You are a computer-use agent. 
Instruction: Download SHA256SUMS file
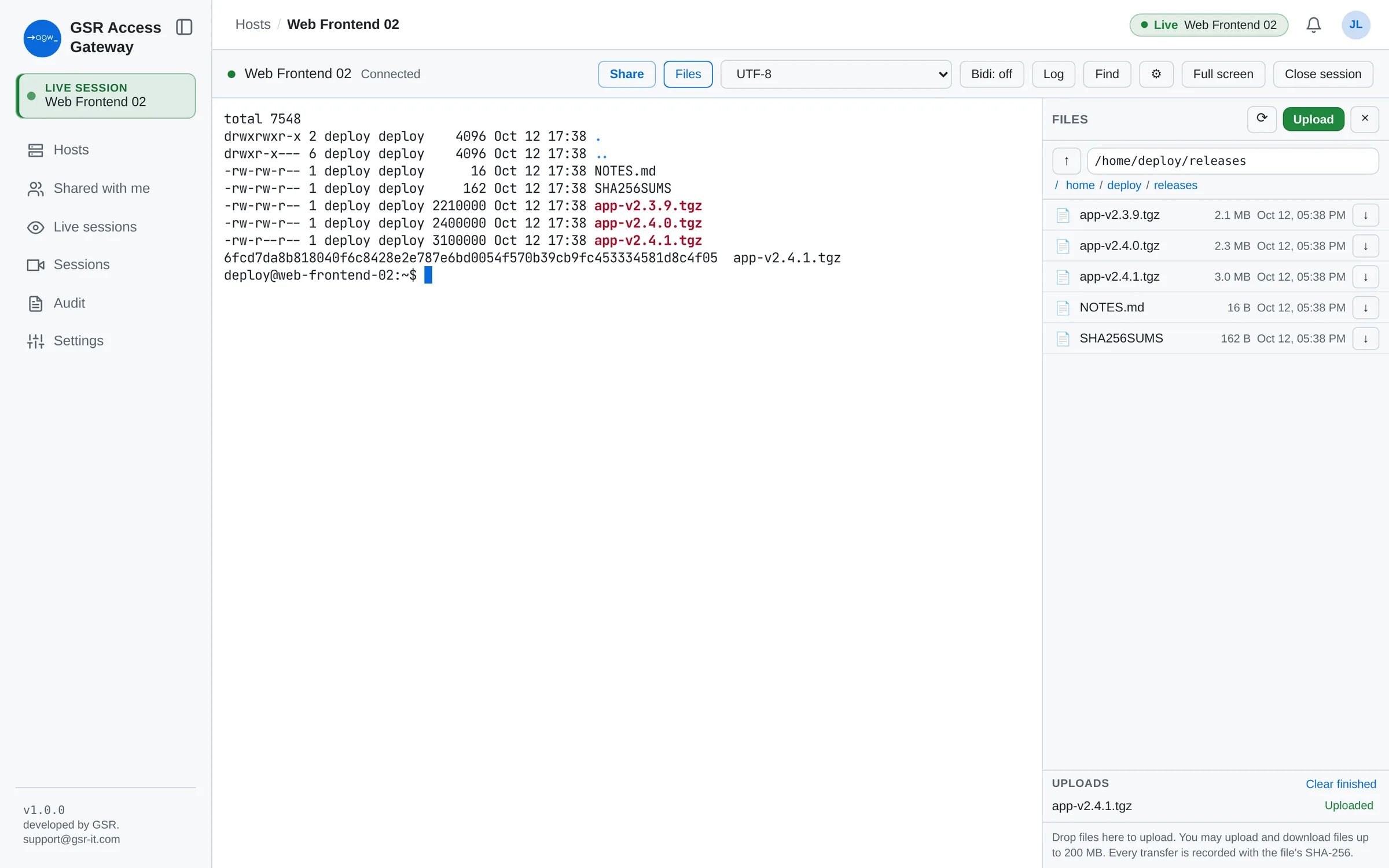tap(1365, 339)
